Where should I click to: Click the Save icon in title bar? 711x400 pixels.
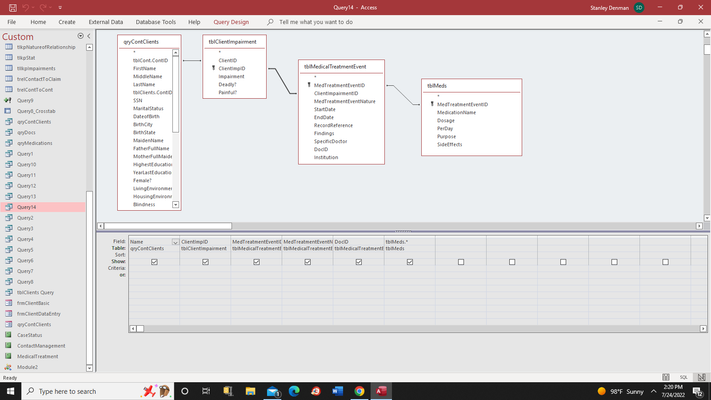click(x=13, y=8)
